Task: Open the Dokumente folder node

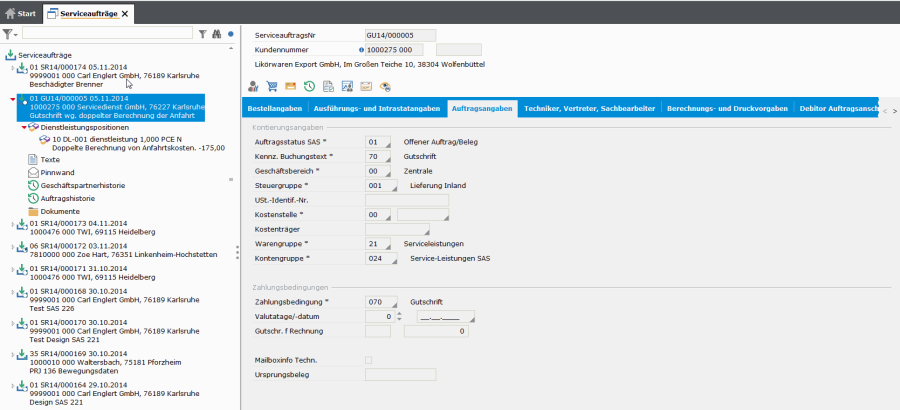Action: [60, 211]
